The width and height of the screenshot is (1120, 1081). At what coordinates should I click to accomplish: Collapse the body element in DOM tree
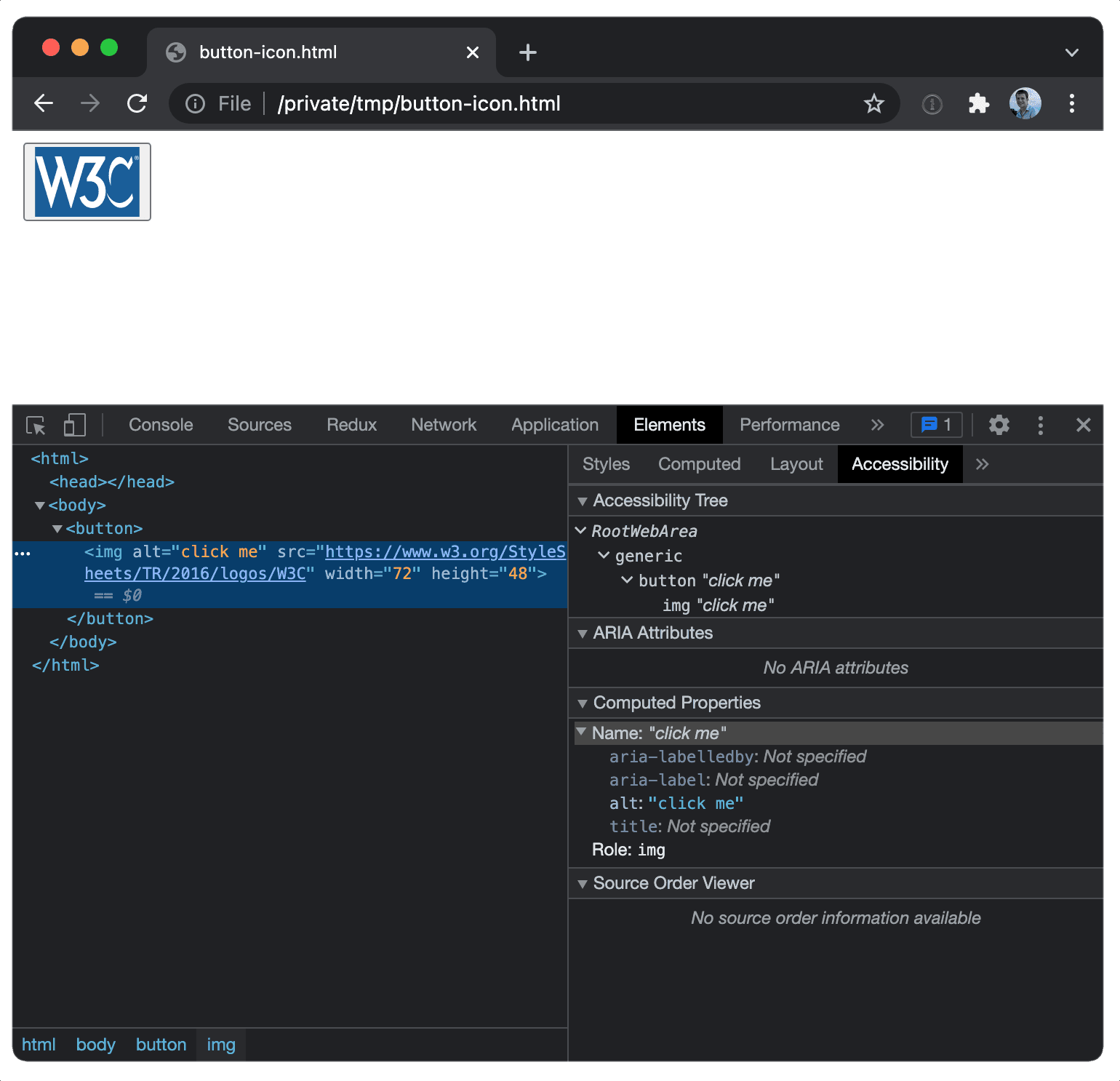coord(40,506)
